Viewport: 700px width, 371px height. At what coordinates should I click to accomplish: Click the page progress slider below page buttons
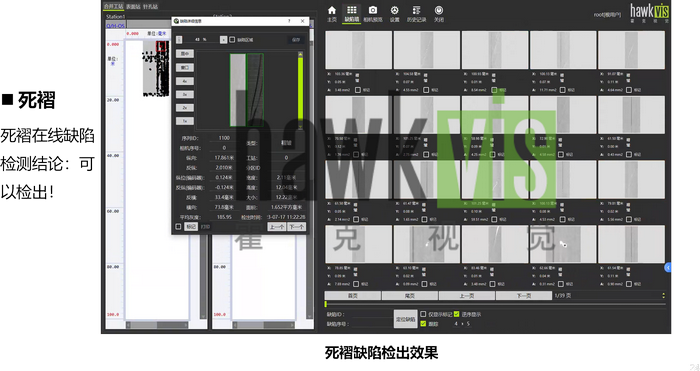pyautogui.click(x=495, y=304)
